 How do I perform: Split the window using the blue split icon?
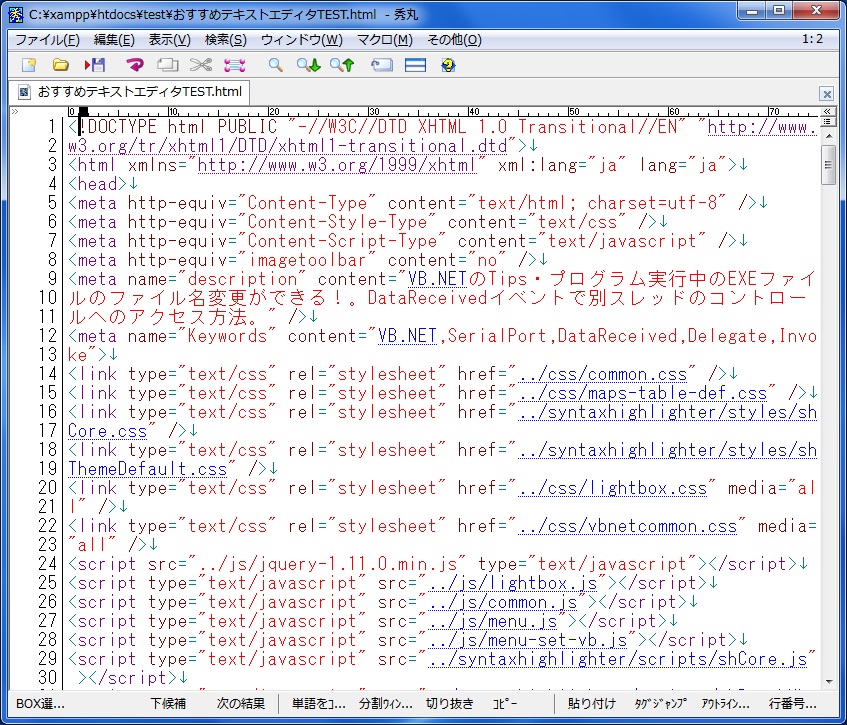[x=415, y=65]
